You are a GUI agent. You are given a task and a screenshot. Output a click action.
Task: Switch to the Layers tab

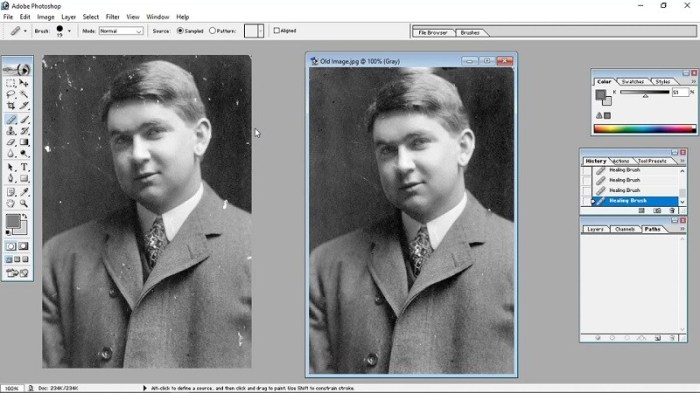coord(595,229)
